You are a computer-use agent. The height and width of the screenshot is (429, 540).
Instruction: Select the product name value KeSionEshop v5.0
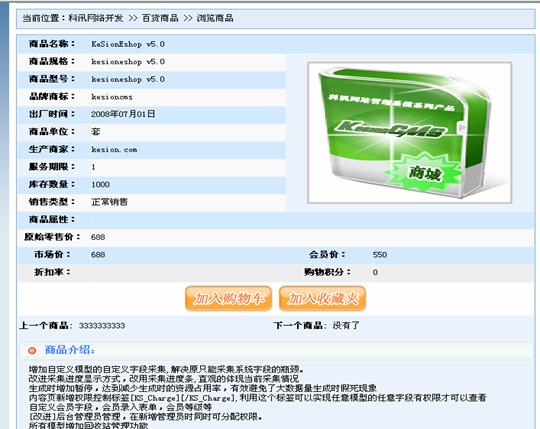pyautogui.click(x=128, y=44)
